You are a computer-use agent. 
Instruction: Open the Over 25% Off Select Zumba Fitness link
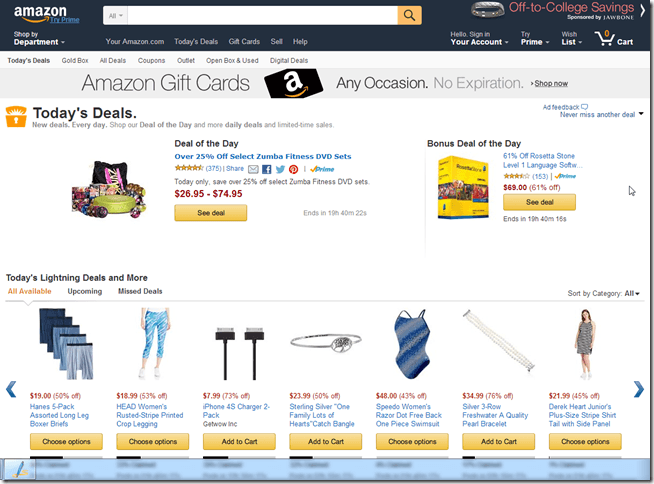[x=263, y=156]
